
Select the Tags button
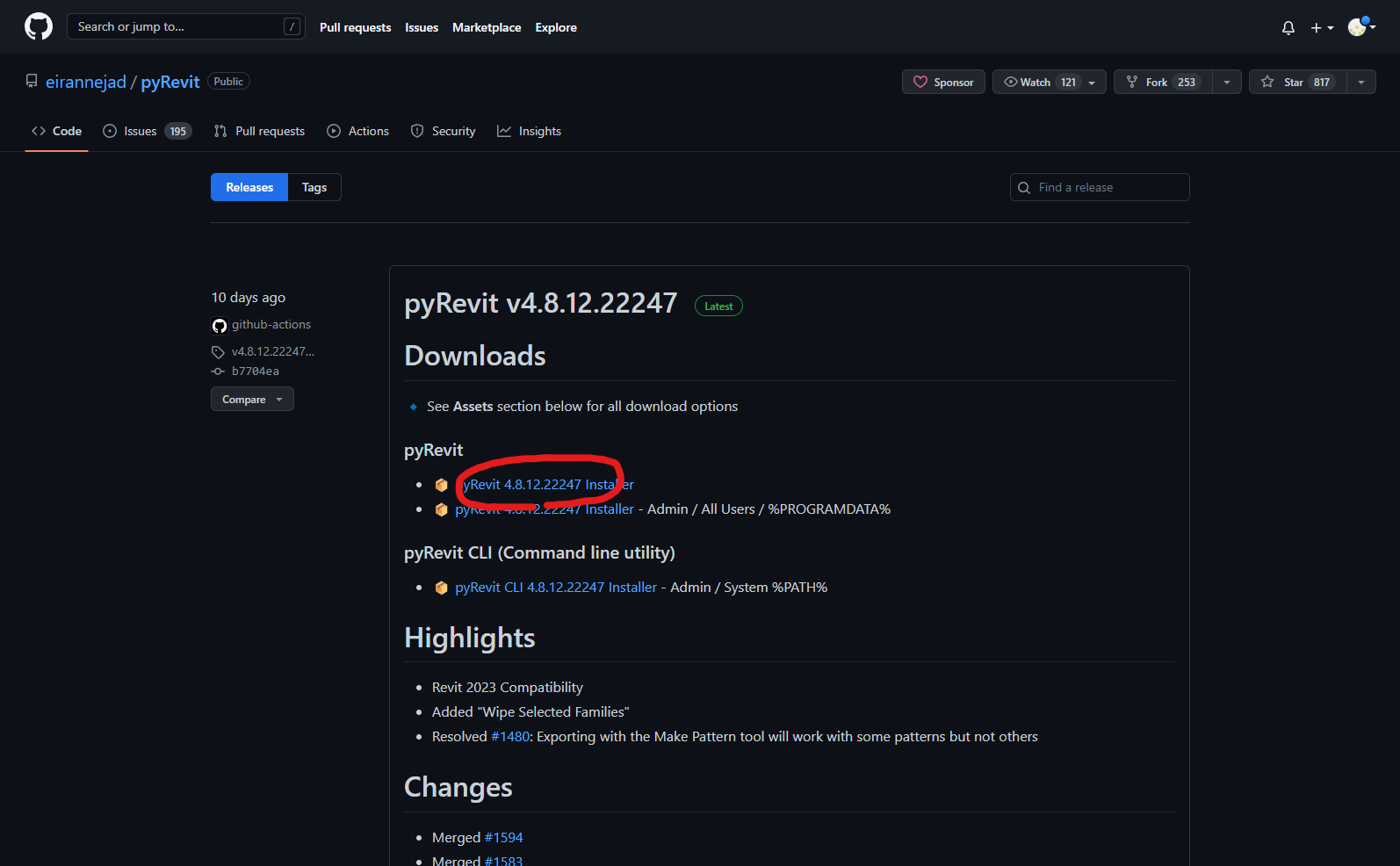pyautogui.click(x=314, y=187)
